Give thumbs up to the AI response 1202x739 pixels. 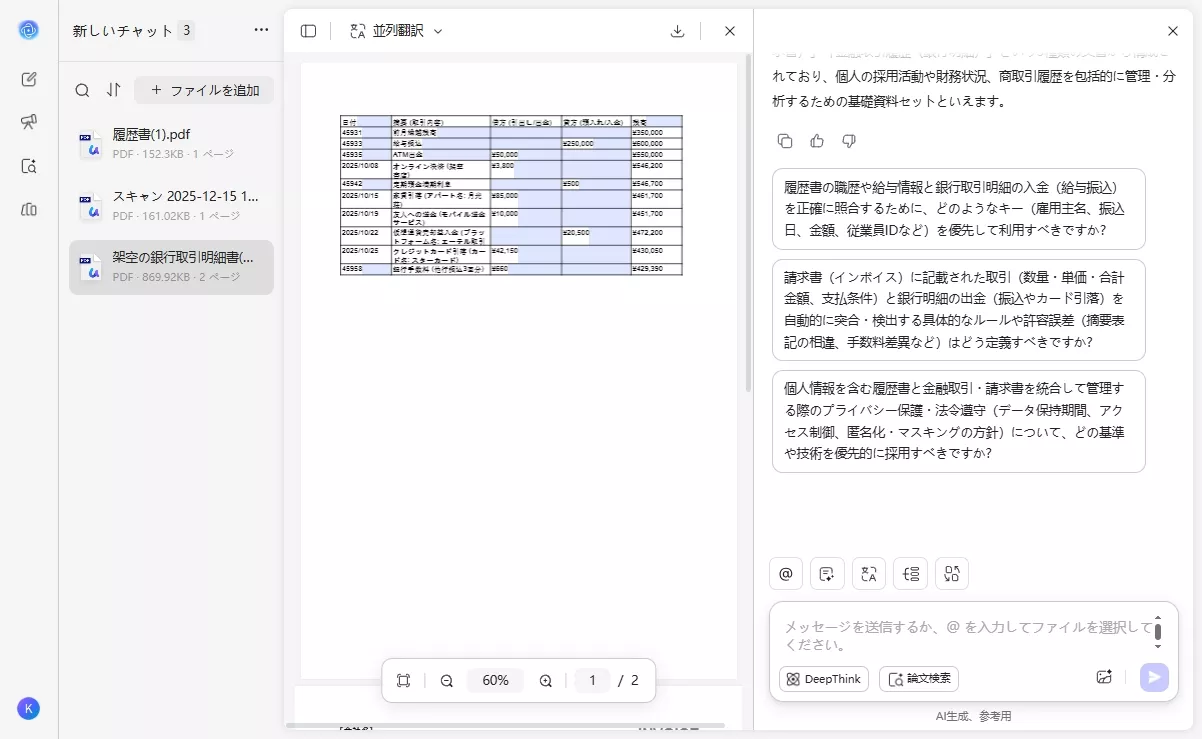pyautogui.click(x=817, y=140)
